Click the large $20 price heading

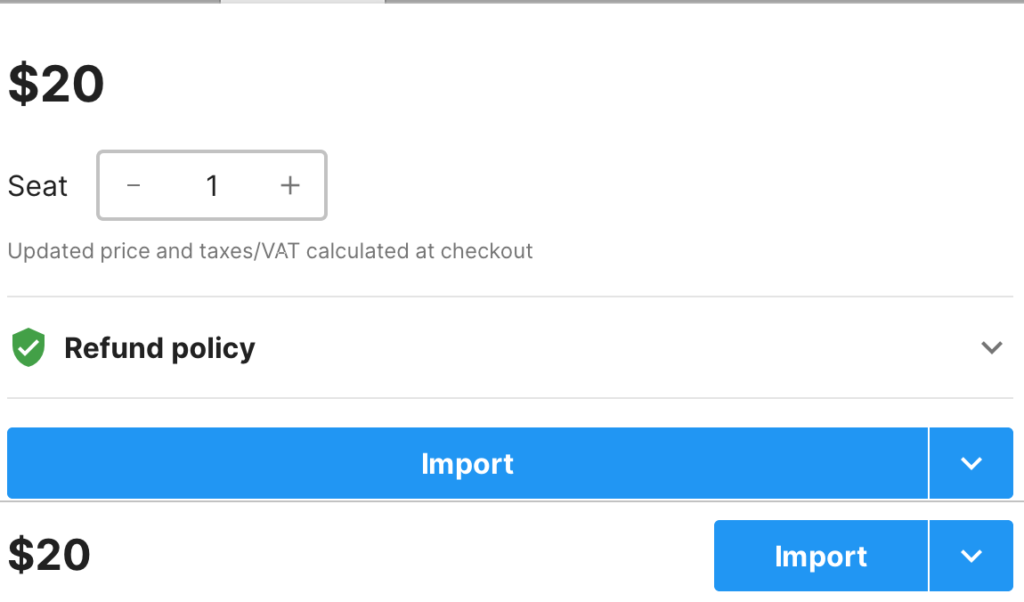click(x=56, y=84)
